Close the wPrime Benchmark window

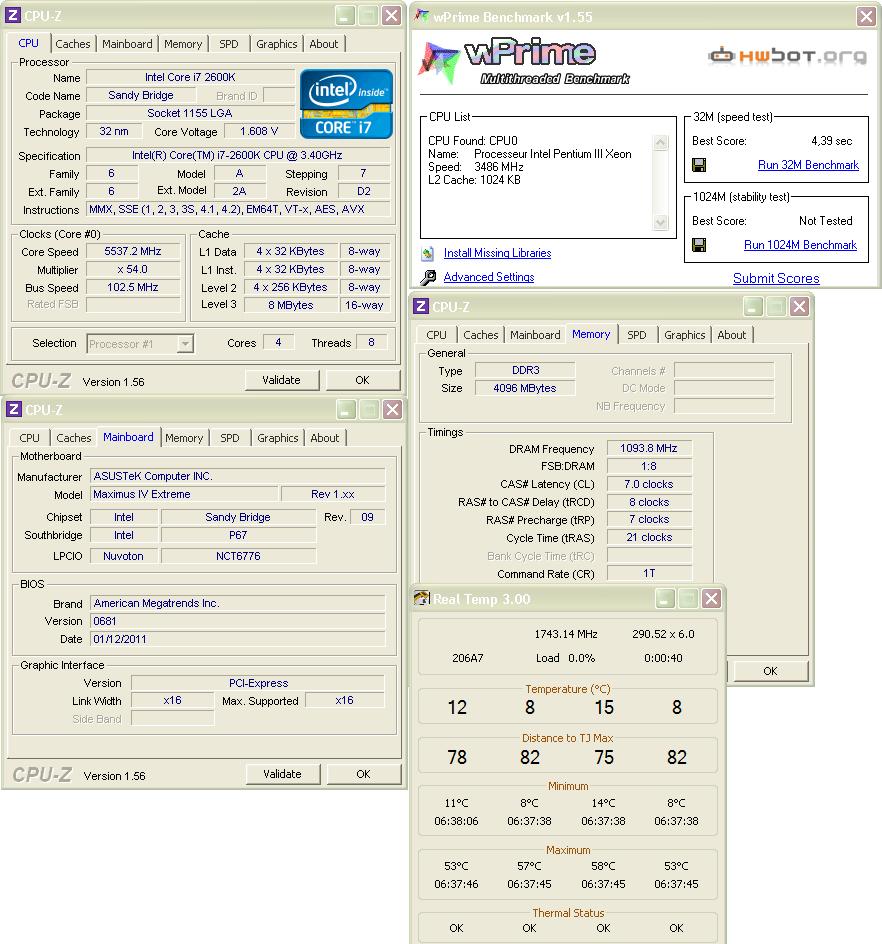click(x=866, y=16)
